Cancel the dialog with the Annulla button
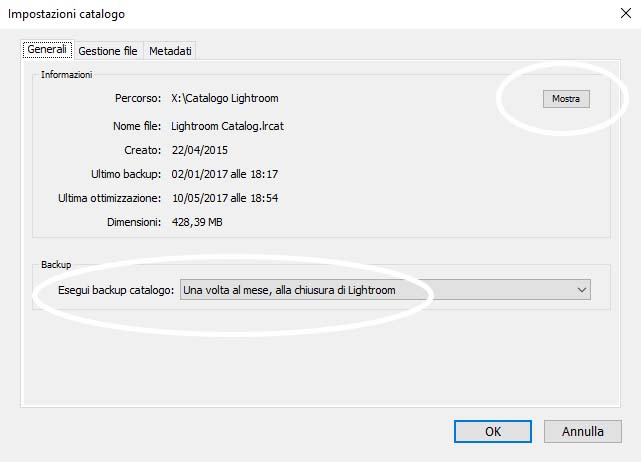 pyautogui.click(x=582, y=431)
